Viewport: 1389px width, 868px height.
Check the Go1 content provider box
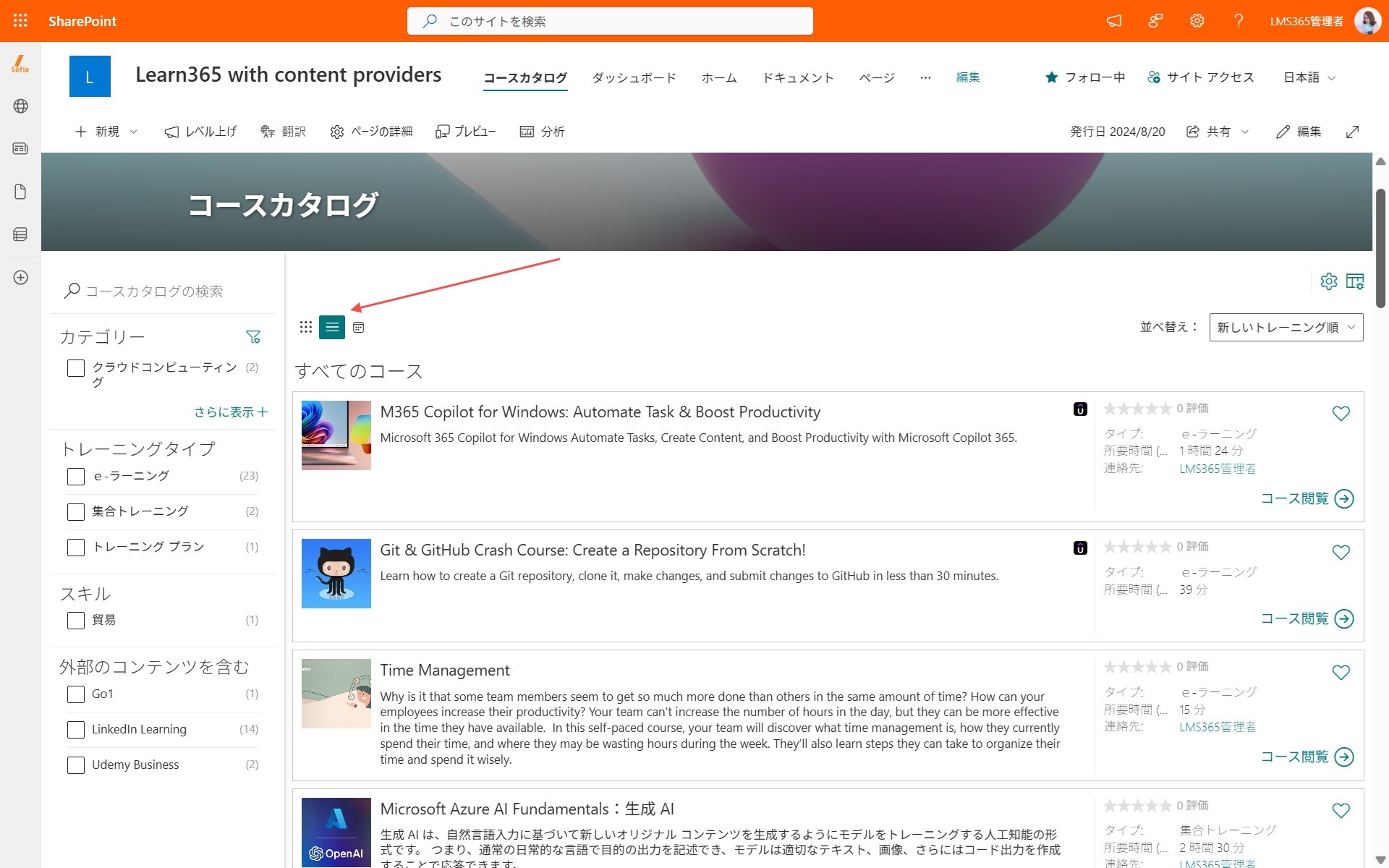[x=76, y=694]
